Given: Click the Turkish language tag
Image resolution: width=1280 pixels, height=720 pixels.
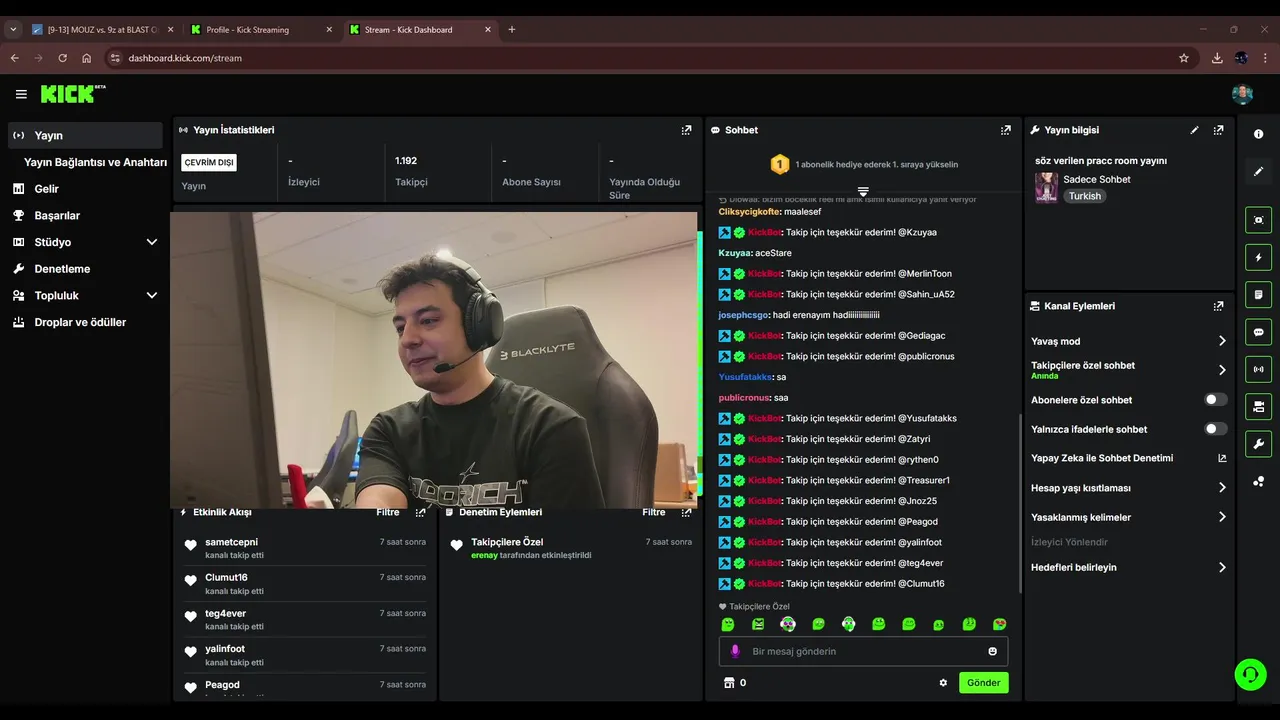Looking at the screenshot, I should [1085, 196].
